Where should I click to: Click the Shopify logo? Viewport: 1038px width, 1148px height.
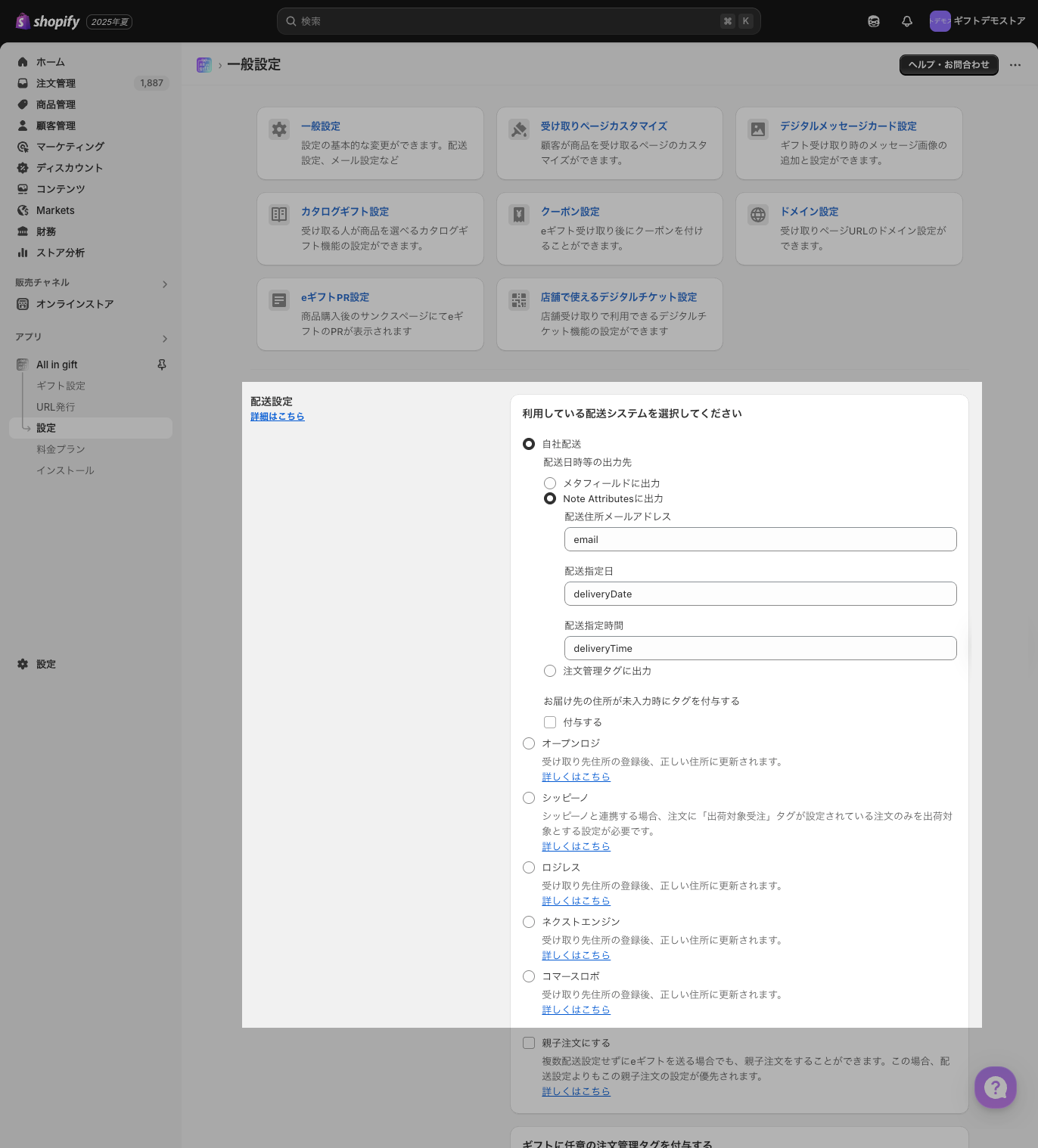(48, 21)
